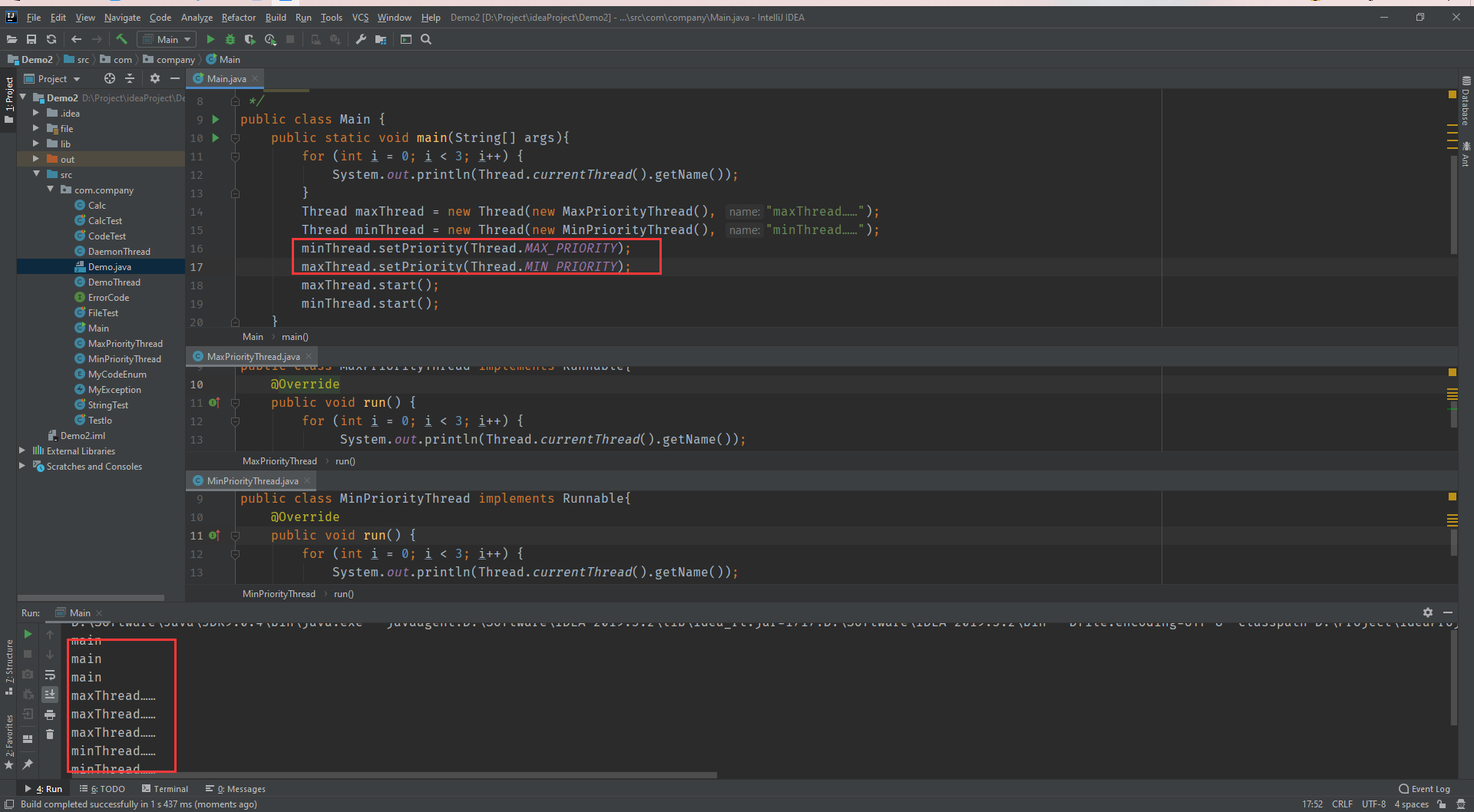Screen dimensions: 1474x812
Task: Run Main with coverage shield icon
Action: coord(250,39)
